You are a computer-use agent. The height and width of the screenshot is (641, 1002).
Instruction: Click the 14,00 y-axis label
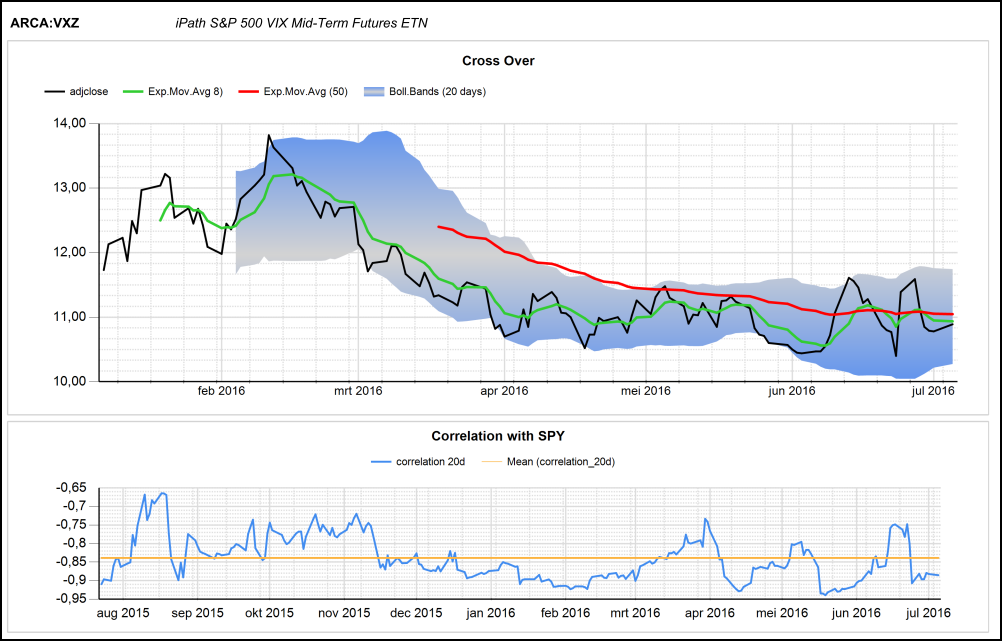coord(72,123)
